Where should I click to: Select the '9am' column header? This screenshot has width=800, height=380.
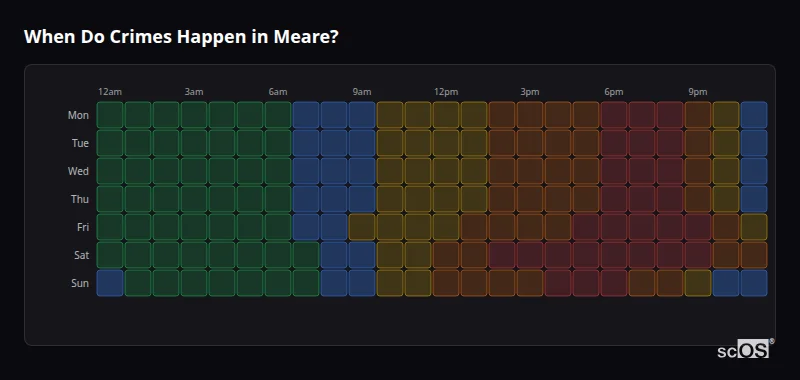coord(362,92)
